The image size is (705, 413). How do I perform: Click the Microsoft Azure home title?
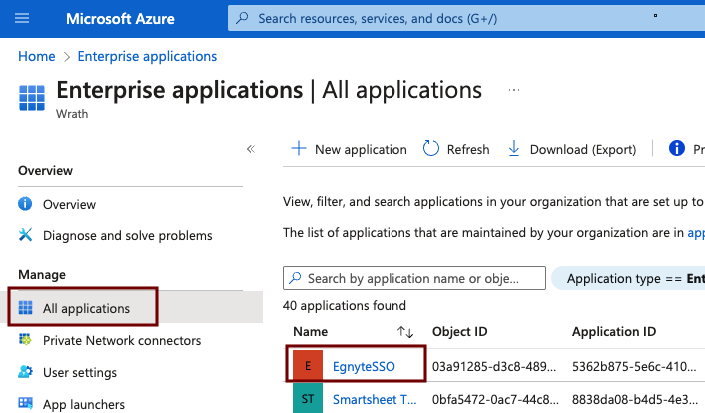[120, 19]
